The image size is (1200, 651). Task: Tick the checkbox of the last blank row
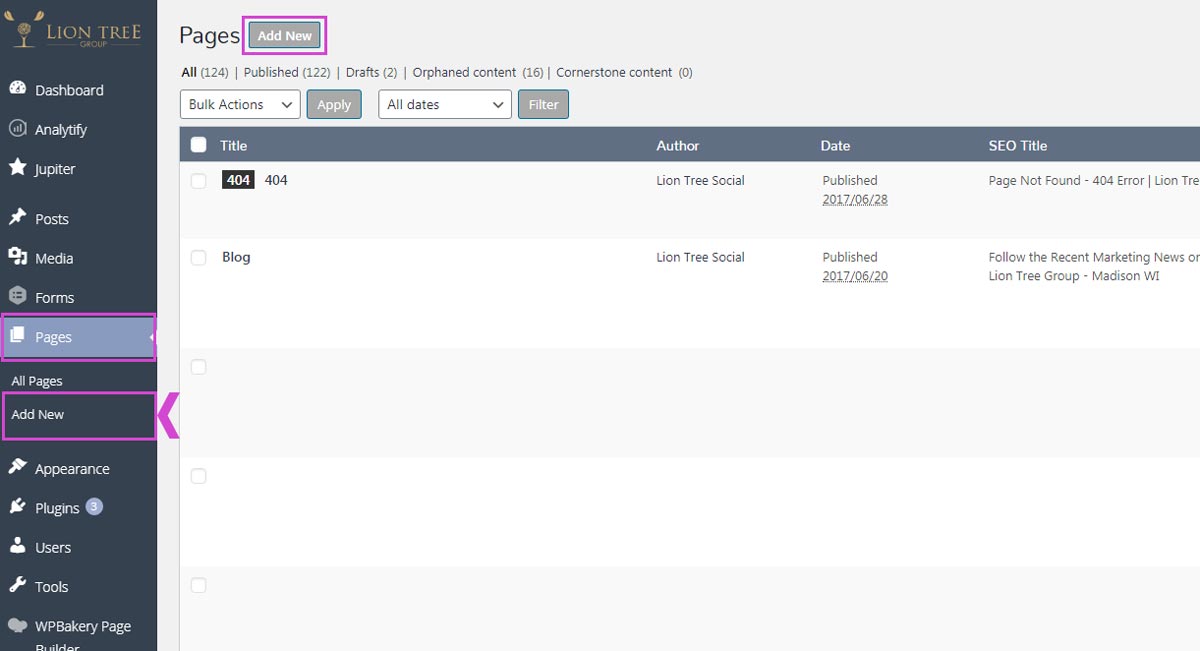tap(198, 585)
